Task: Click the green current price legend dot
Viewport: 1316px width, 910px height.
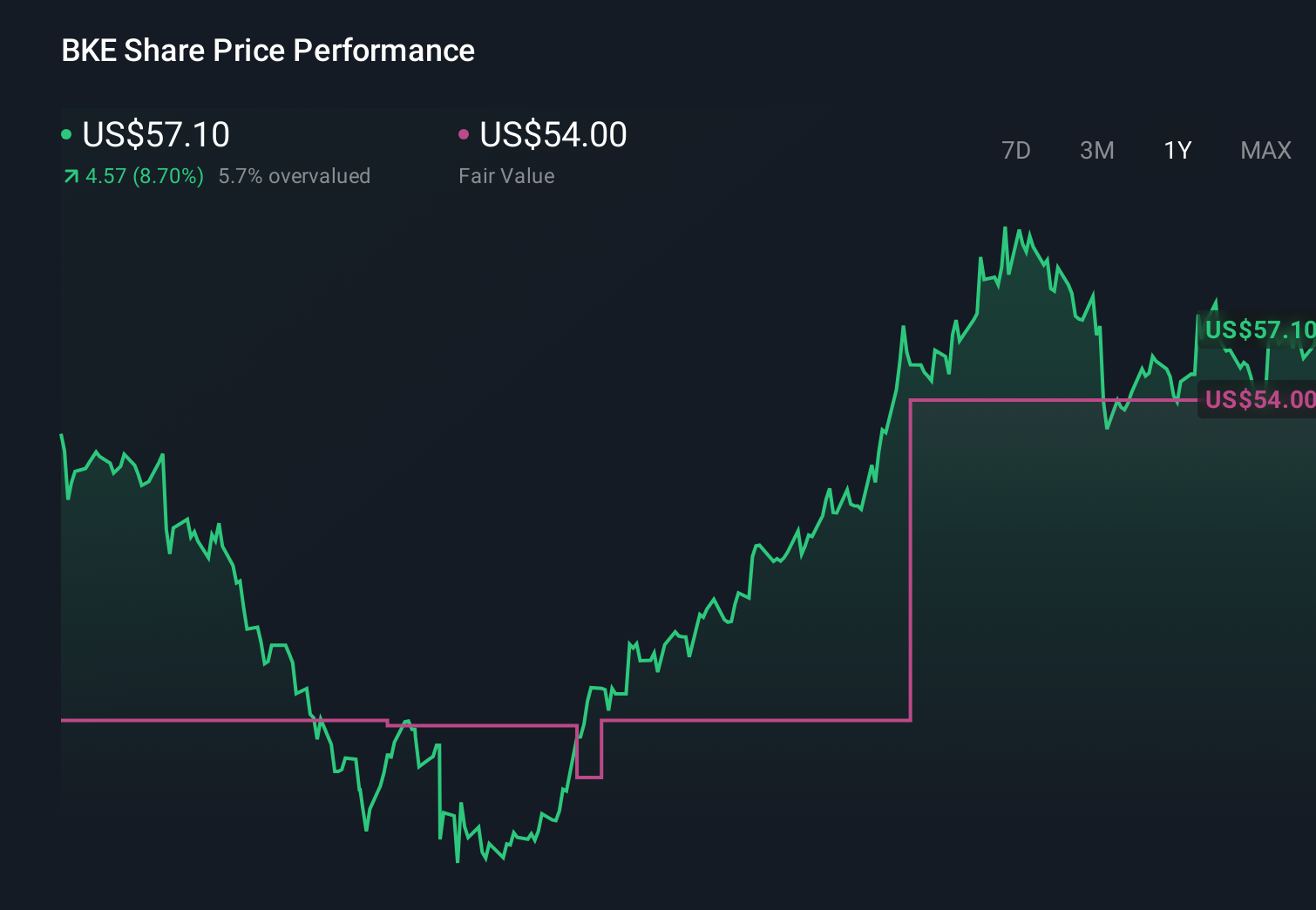Action: click(66, 133)
